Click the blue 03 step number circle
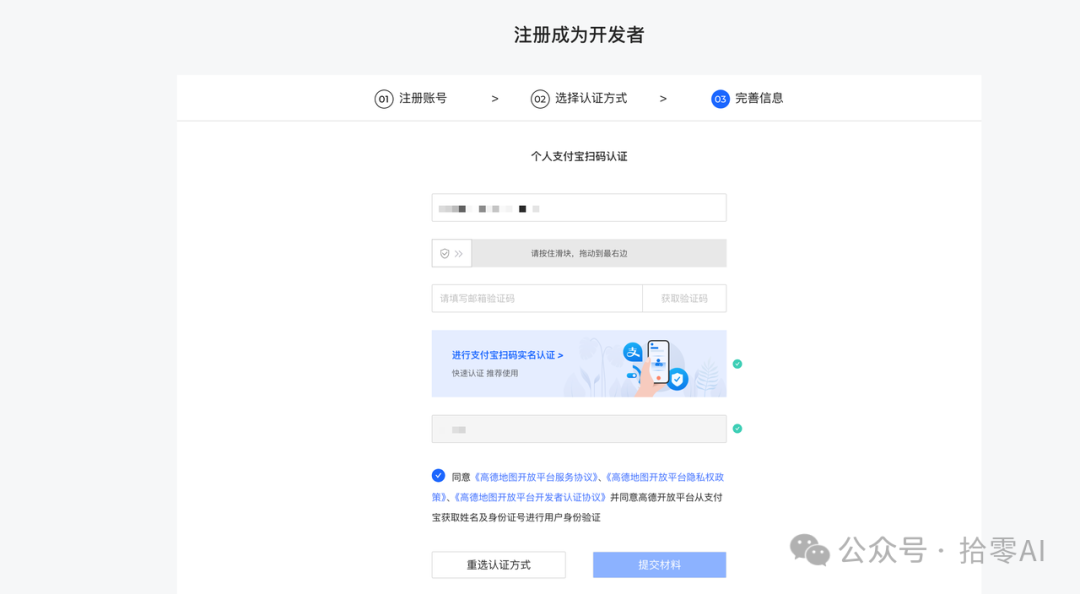The image size is (1080, 594). click(x=720, y=99)
